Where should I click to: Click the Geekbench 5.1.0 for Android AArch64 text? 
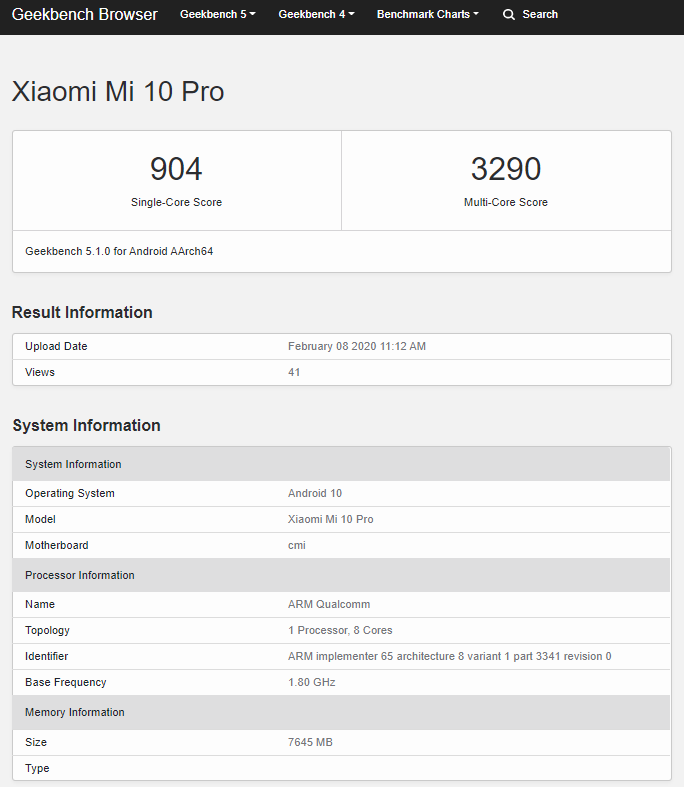119,251
